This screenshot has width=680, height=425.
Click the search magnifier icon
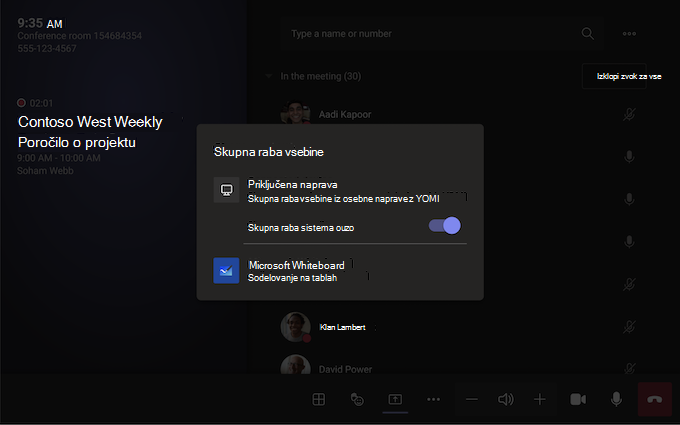[588, 33]
